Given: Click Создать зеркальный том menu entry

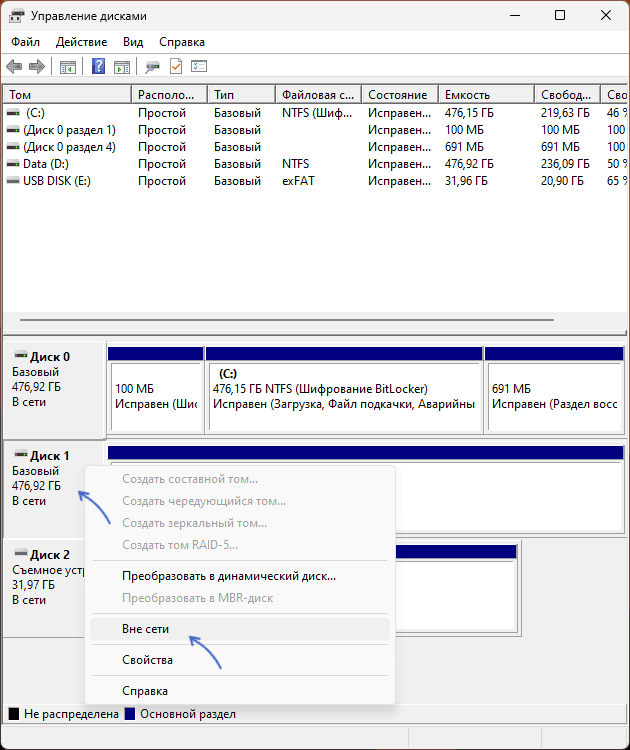Looking at the screenshot, I should pyautogui.click(x=240, y=523).
